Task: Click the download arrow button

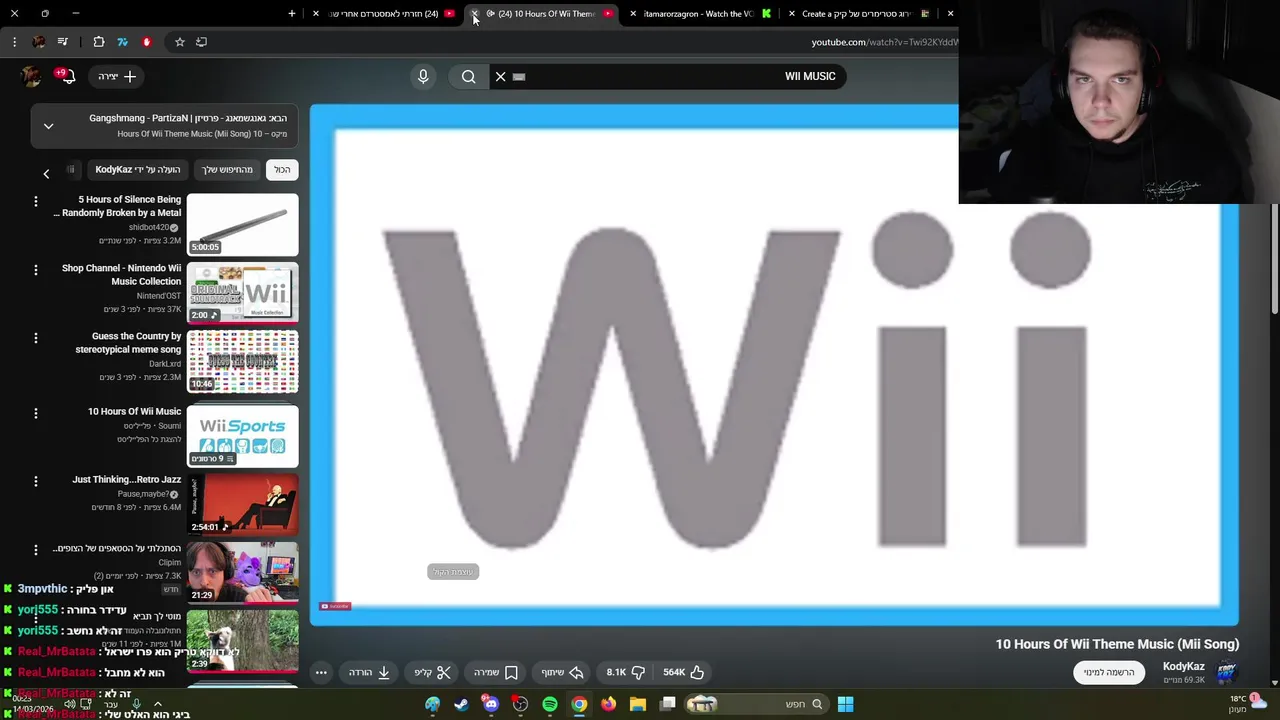Action: click(x=370, y=673)
